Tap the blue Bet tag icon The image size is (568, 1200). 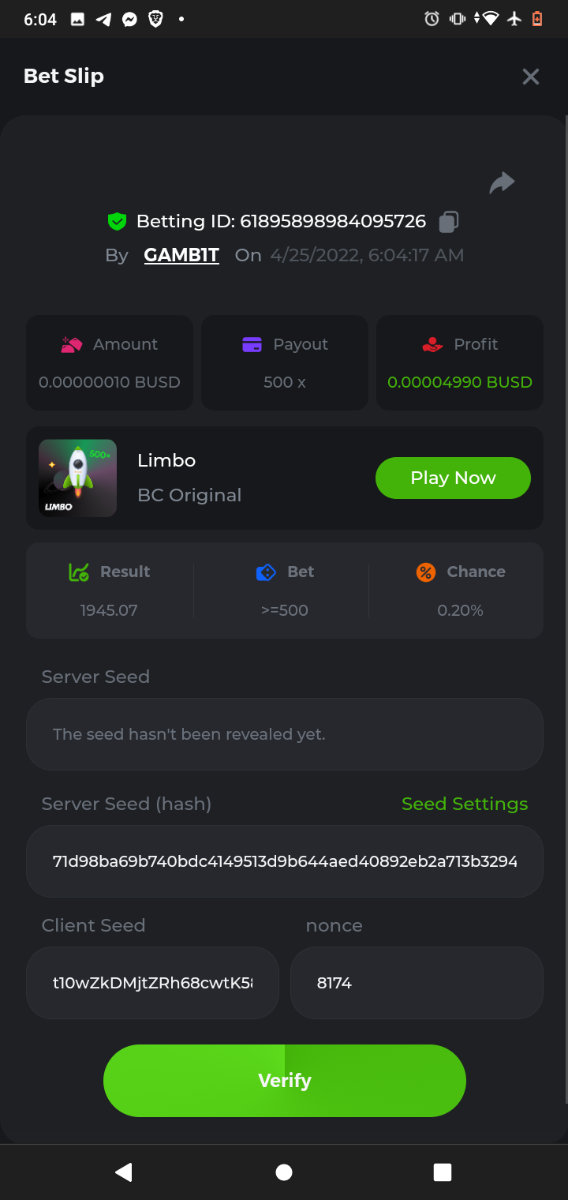[x=266, y=572]
